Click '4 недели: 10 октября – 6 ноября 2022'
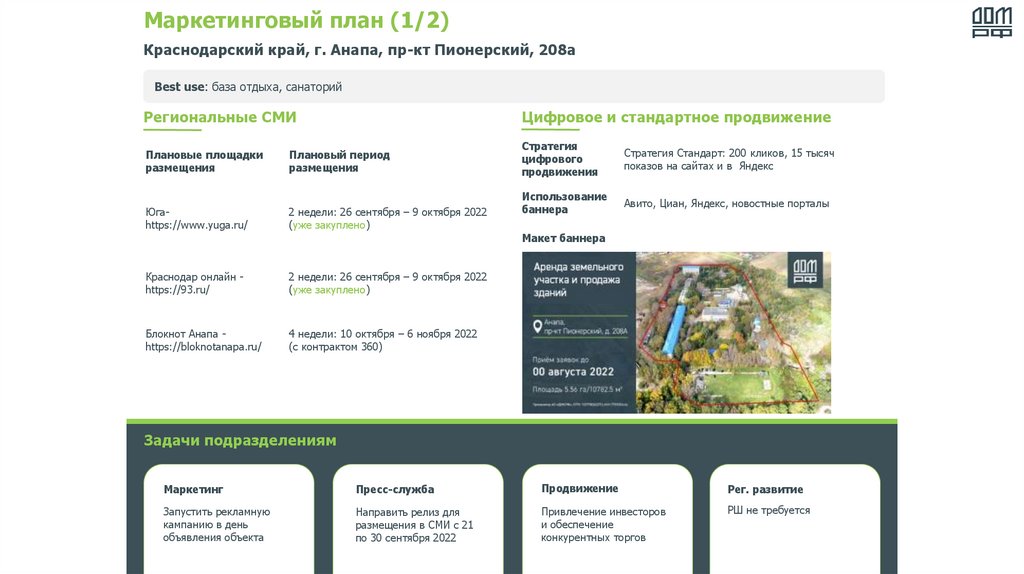Screen dimensions: 1024x574 click(383, 334)
